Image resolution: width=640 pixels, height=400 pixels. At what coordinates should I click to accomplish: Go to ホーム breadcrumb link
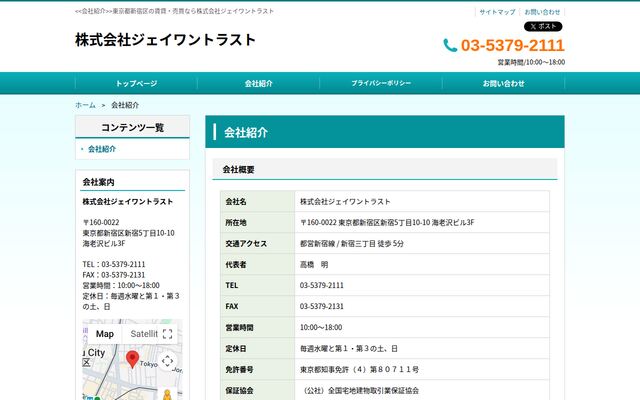85,105
